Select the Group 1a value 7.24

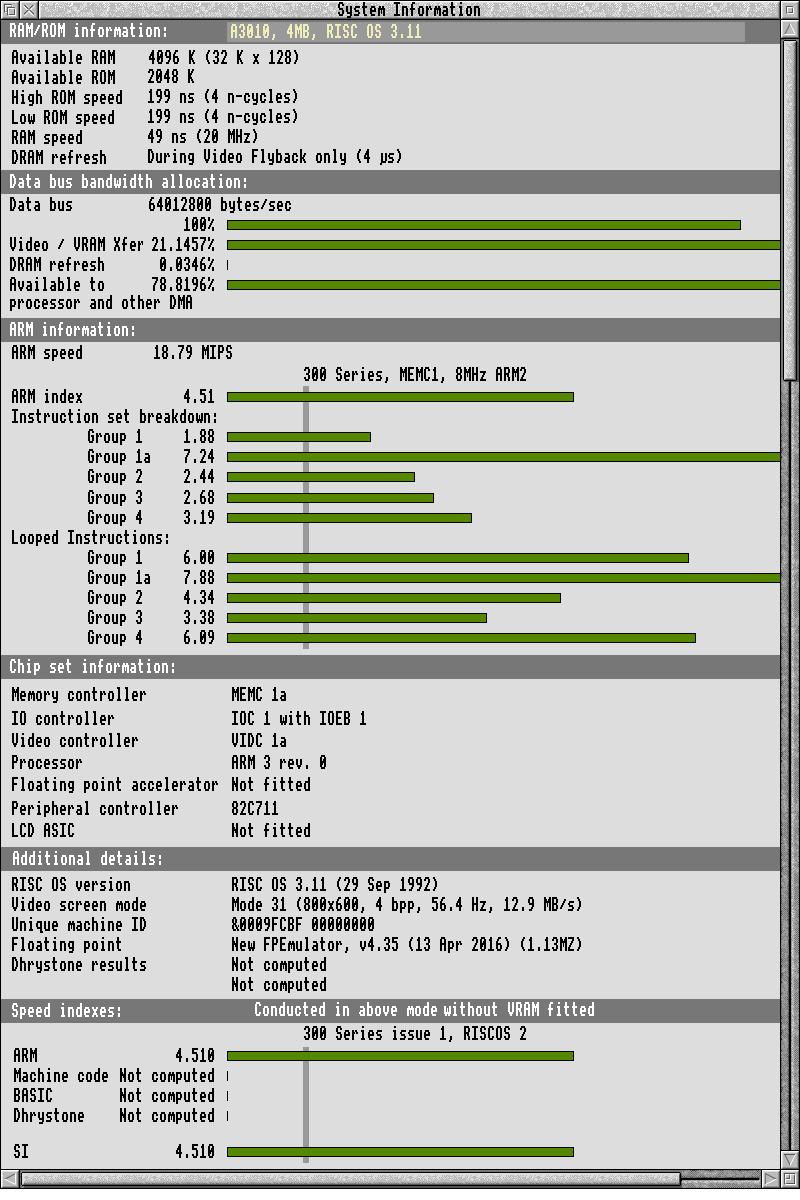pyautogui.click(x=199, y=457)
